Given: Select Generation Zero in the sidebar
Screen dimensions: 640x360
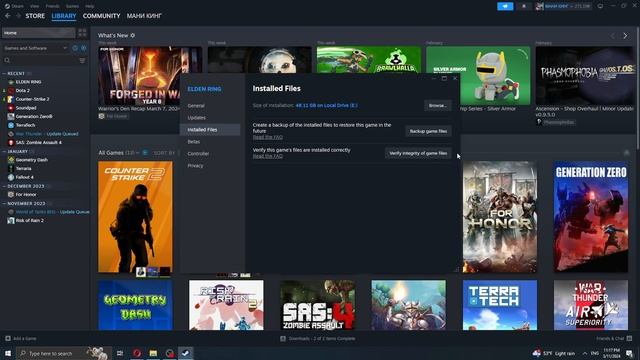Looking at the screenshot, I should pyautogui.click(x=33, y=116).
